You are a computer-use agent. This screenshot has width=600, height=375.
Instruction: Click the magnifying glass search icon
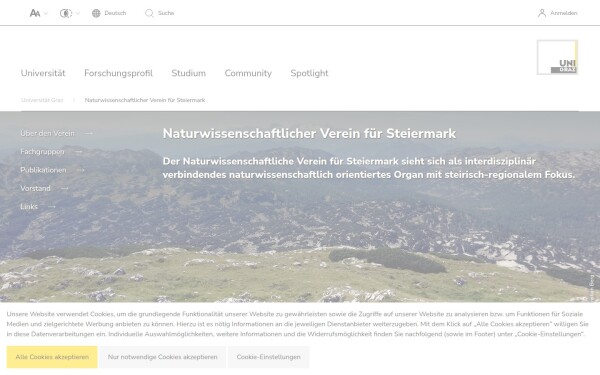[x=149, y=13]
